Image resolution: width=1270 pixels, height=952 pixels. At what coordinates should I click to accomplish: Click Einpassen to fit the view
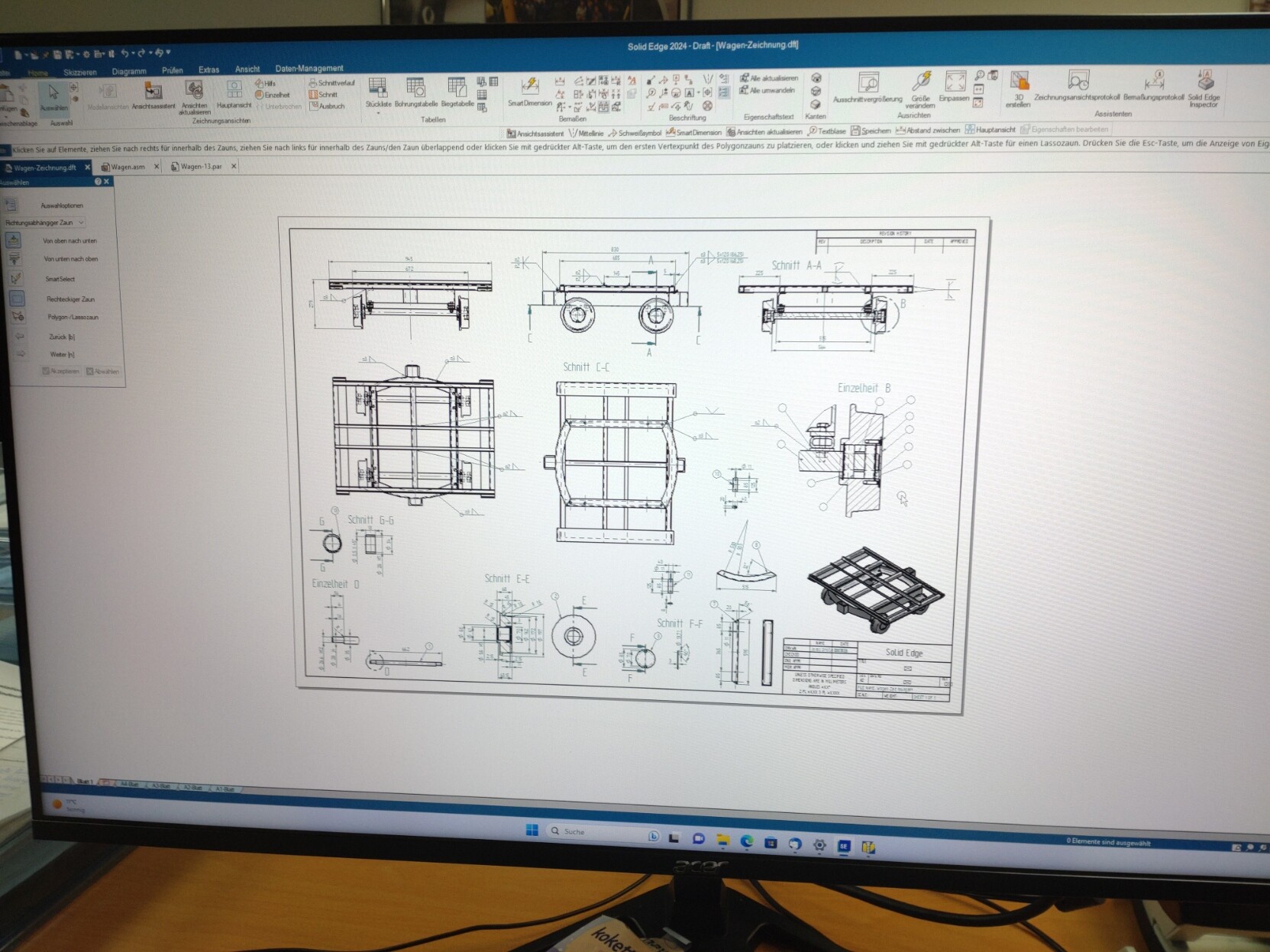(x=955, y=87)
